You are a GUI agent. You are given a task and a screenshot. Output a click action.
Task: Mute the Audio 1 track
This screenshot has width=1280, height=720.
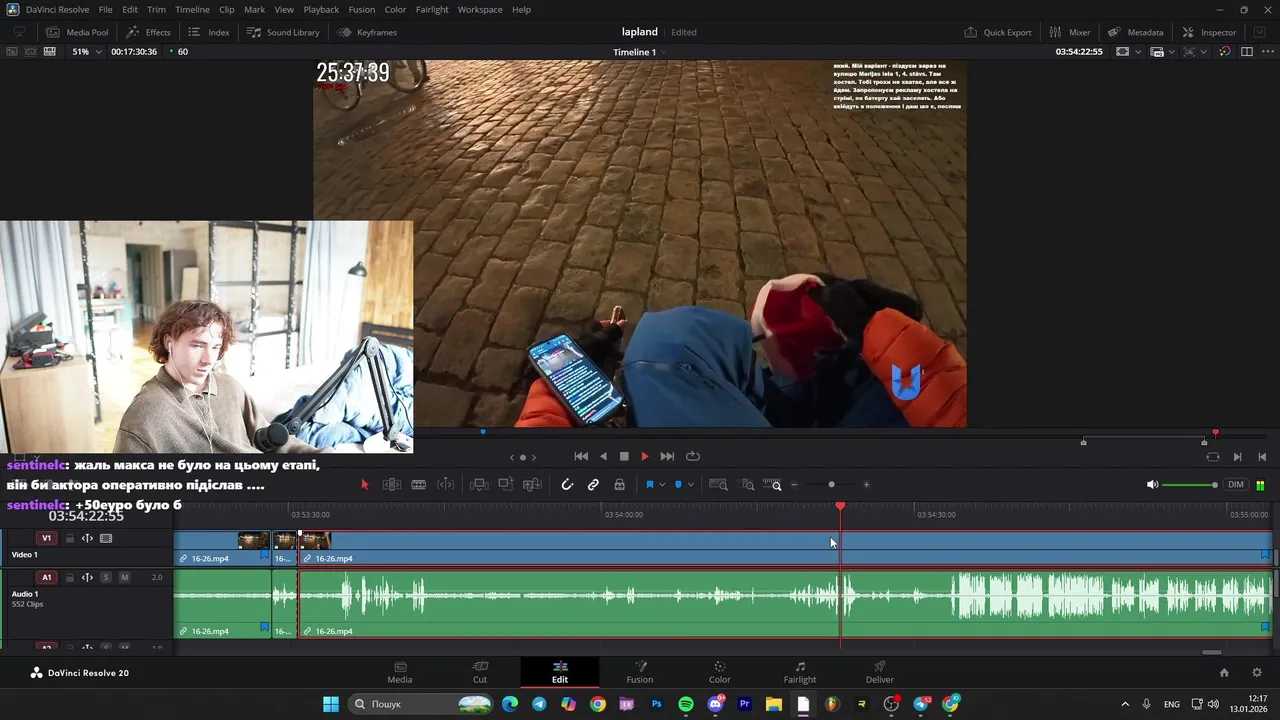(124, 577)
